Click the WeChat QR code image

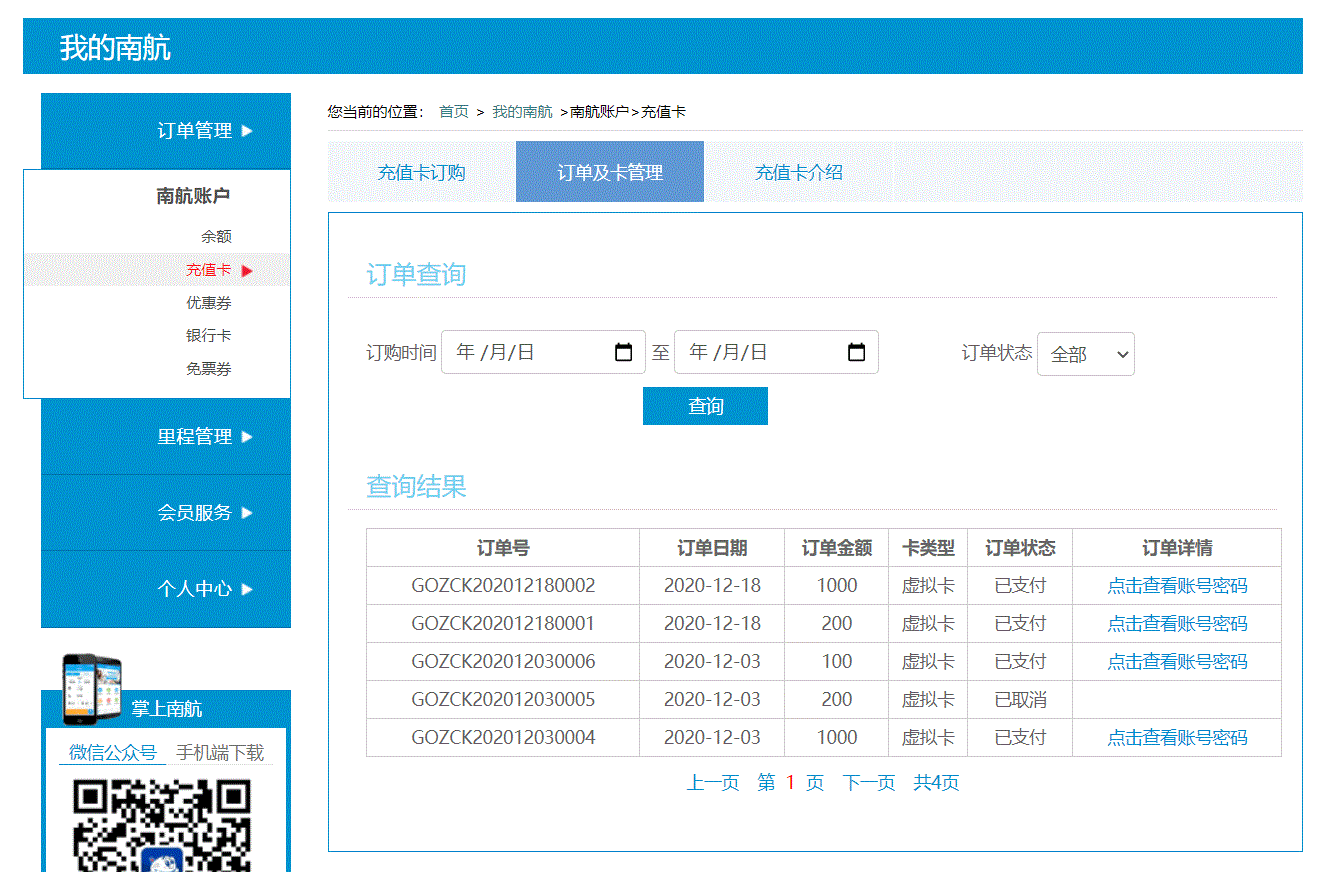[x=162, y=826]
